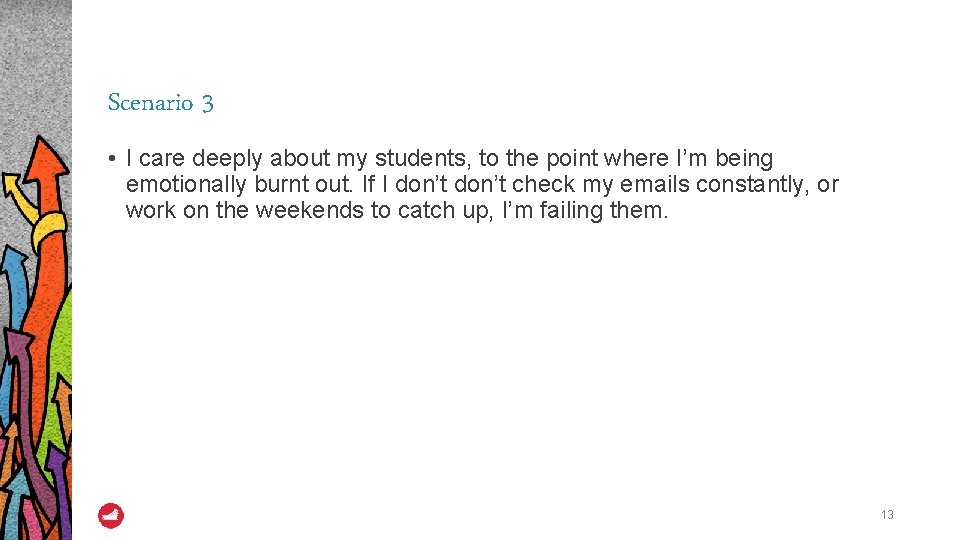This screenshot has width=960, height=540.
Task: Click the gray textured strip above the arrows
Action: (x=35, y=60)
